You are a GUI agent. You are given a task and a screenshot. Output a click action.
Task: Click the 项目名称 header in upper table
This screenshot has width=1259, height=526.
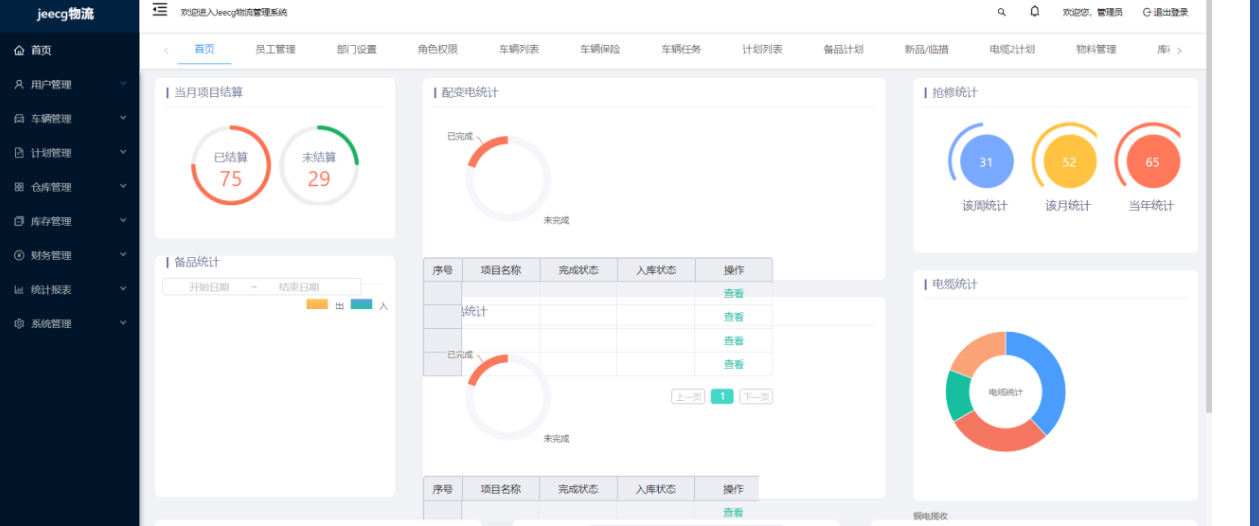pos(501,270)
